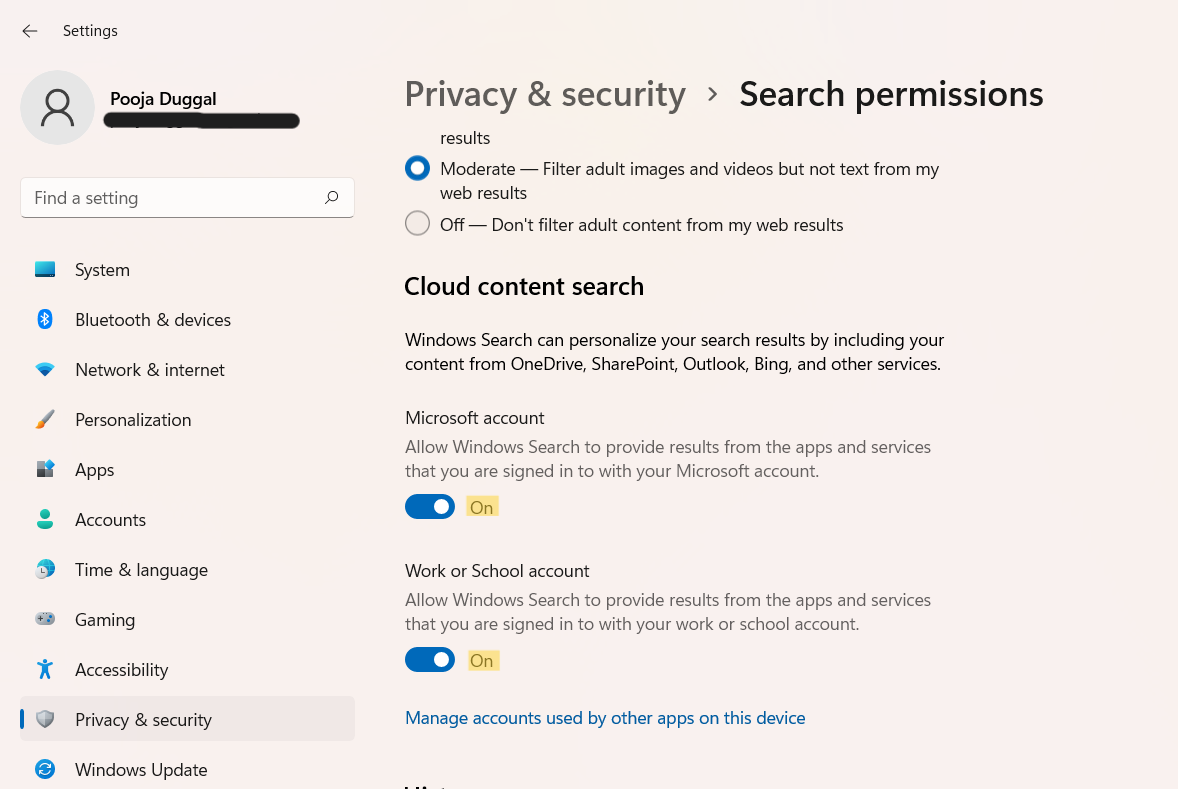Screen dimensions: 1178x789
Task: Click the Accessibility figure icon
Action: [45, 670]
